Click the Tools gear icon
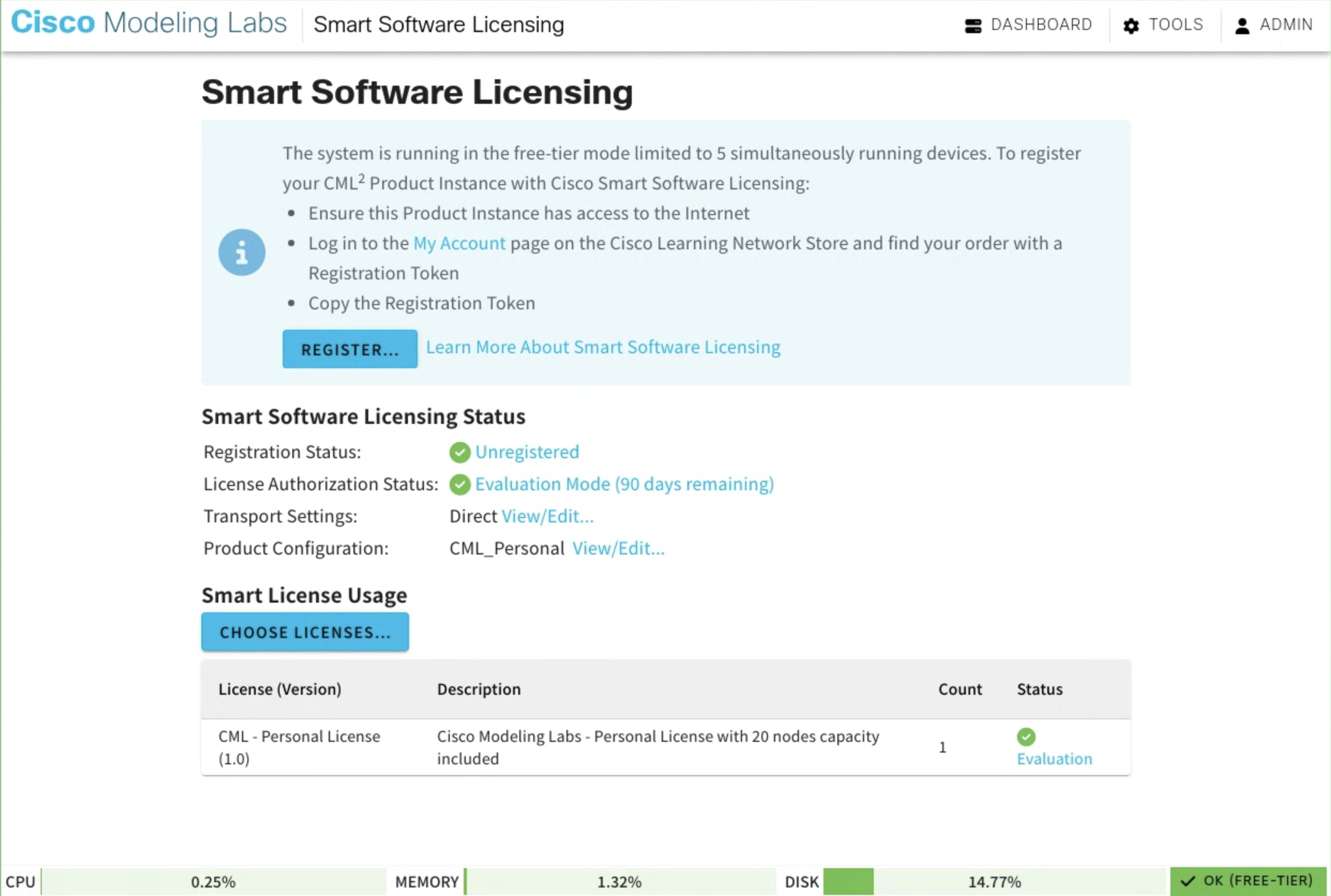The width and height of the screenshot is (1331, 896). point(1131,26)
